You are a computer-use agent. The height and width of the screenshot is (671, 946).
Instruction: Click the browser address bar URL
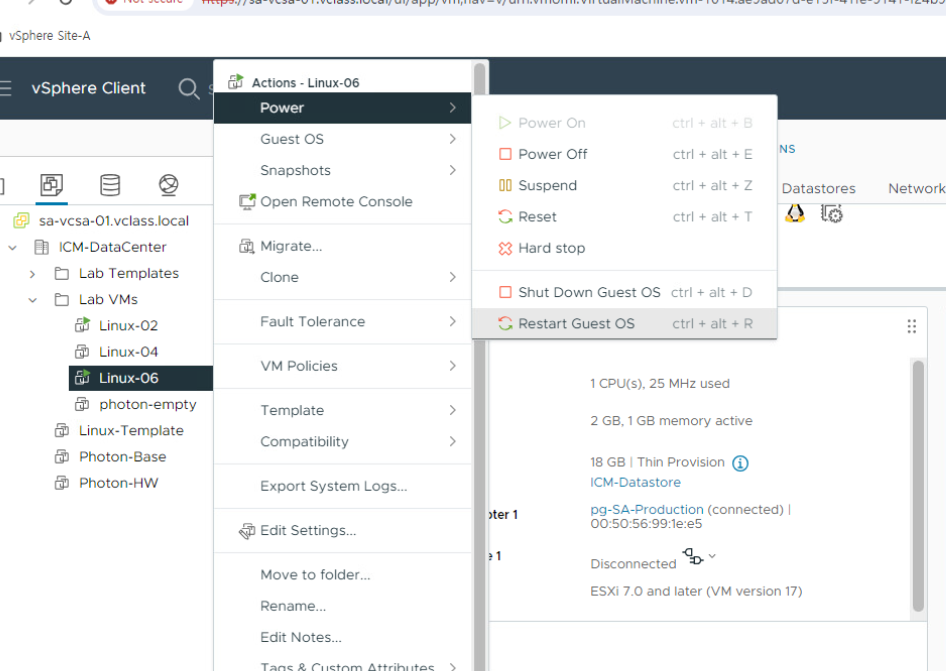pos(573,2)
